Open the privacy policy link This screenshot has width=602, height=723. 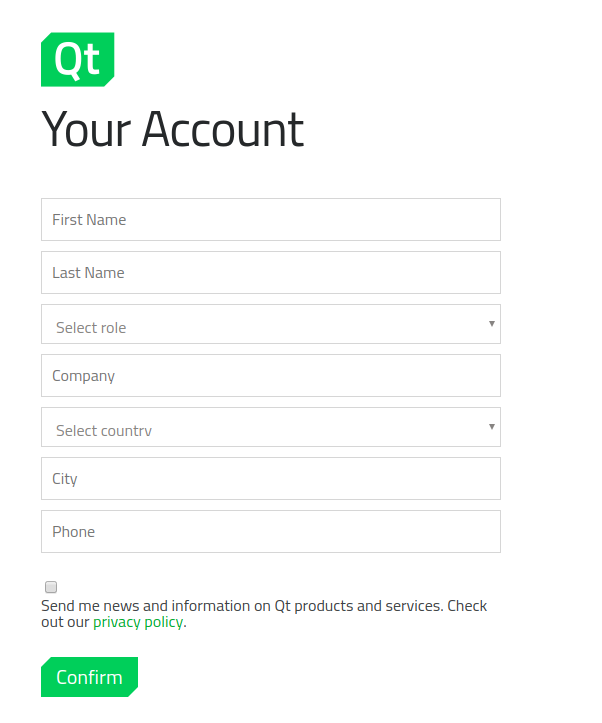click(138, 622)
